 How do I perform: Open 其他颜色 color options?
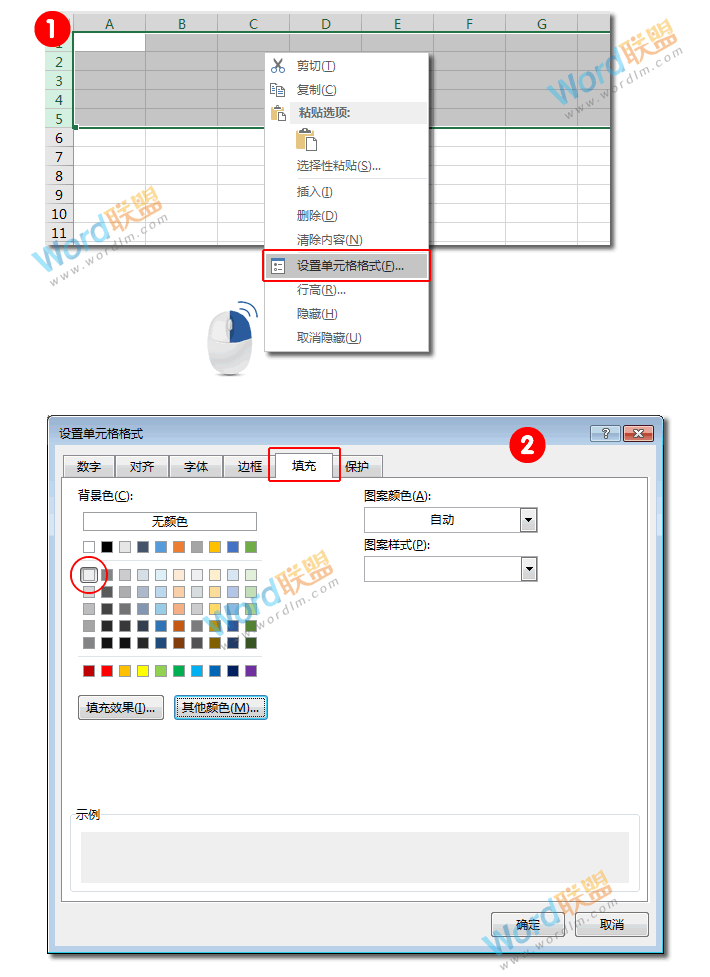pyautogui.click(x=220, y=708)
